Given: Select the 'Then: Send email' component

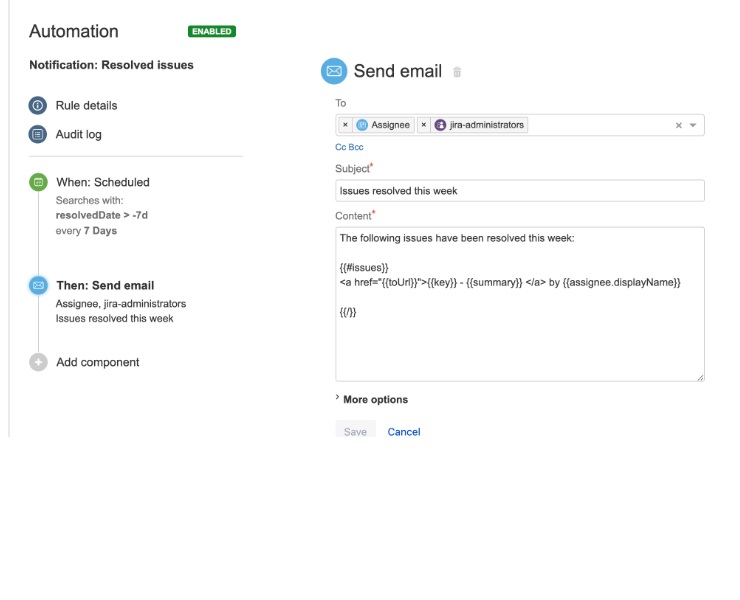Looking at the screenshot, I should coord(105,286).
